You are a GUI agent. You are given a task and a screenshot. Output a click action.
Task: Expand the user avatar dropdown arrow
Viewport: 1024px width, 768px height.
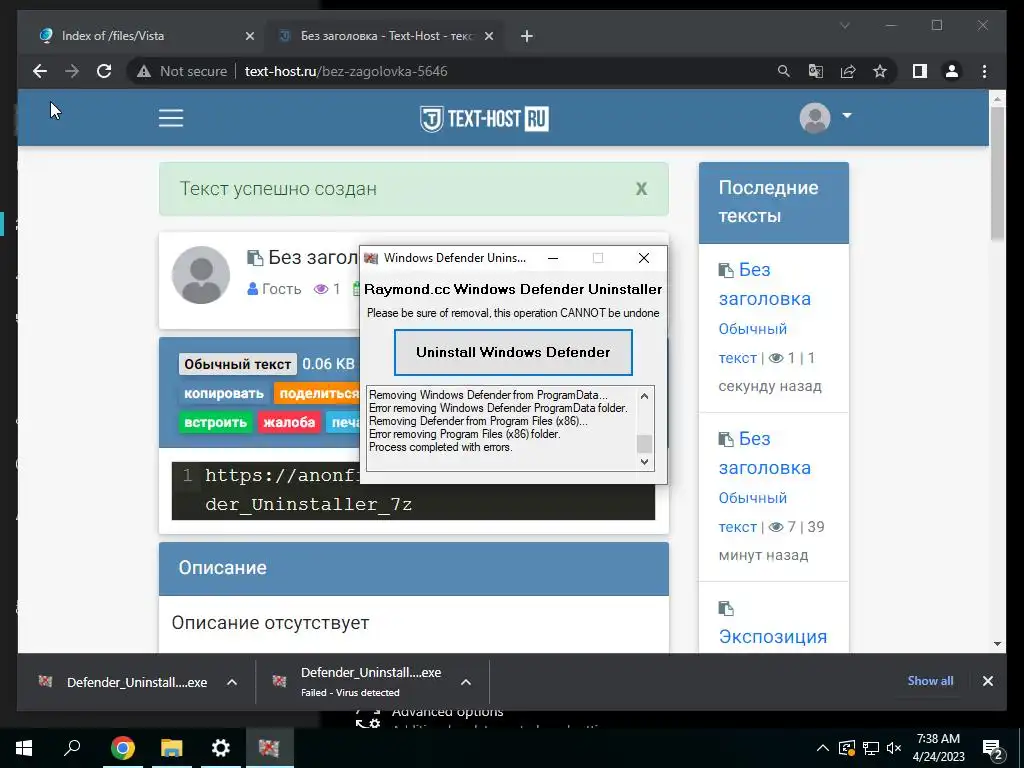click(x=847, y=116)
